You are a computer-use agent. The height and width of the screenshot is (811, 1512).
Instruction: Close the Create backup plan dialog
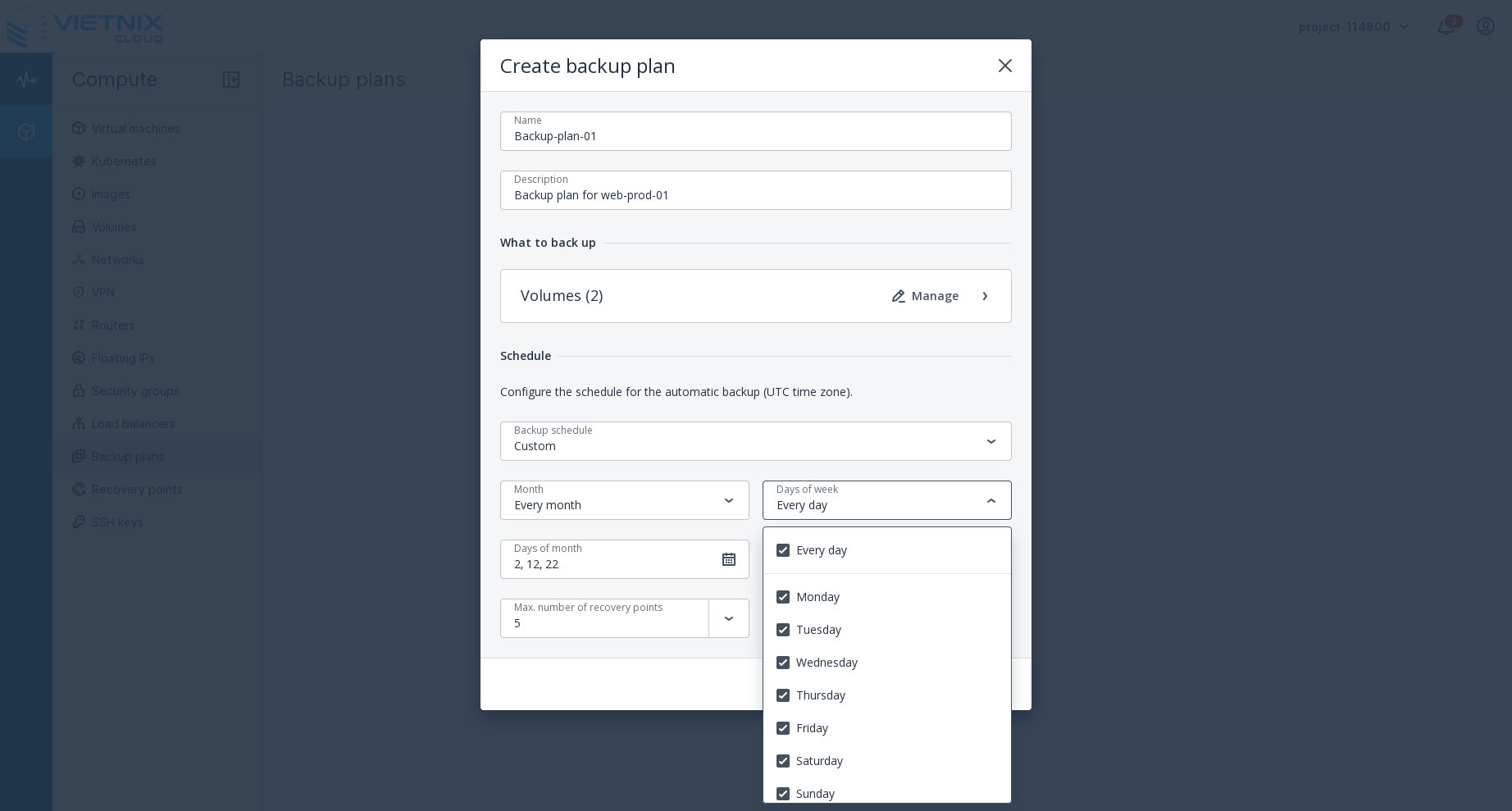click(1004, 66)
